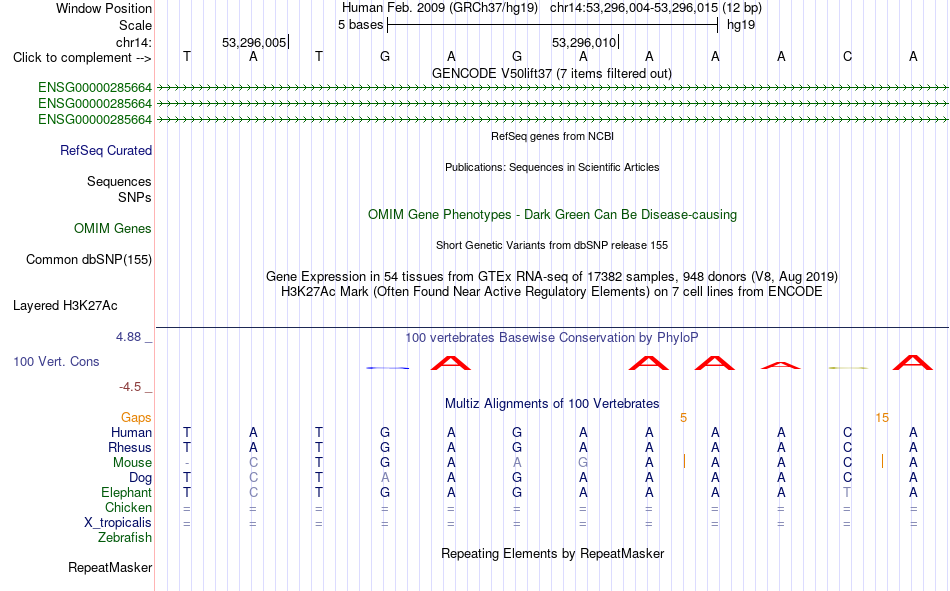
Task: Open 100 vertebrates Basewise Conservation by PhyloP title
Action: tap(552, 338)
